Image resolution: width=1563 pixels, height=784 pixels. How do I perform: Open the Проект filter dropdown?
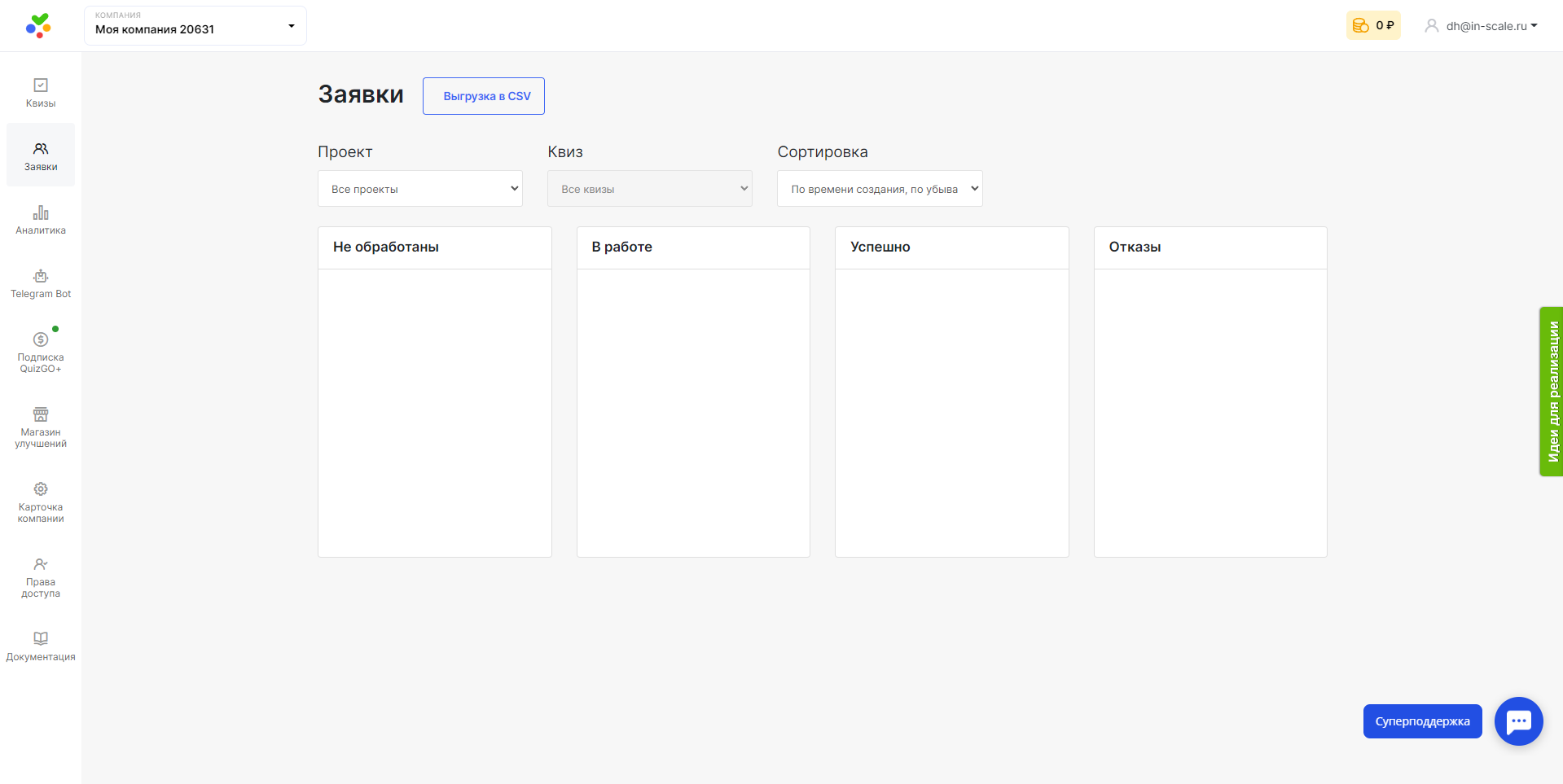(x=420, y=189)
